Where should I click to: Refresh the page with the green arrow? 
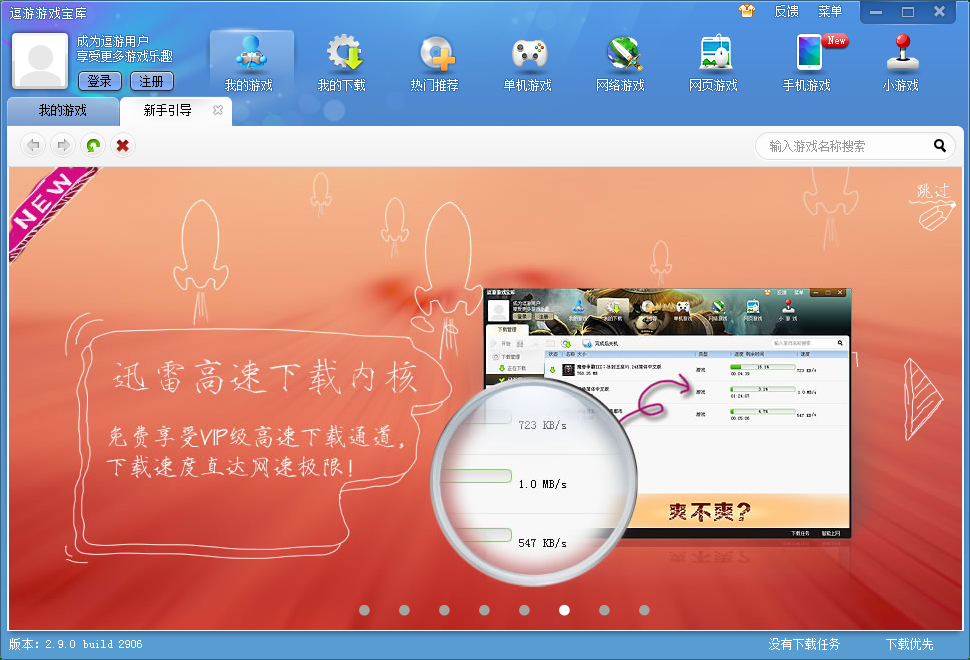pos(93,145)
